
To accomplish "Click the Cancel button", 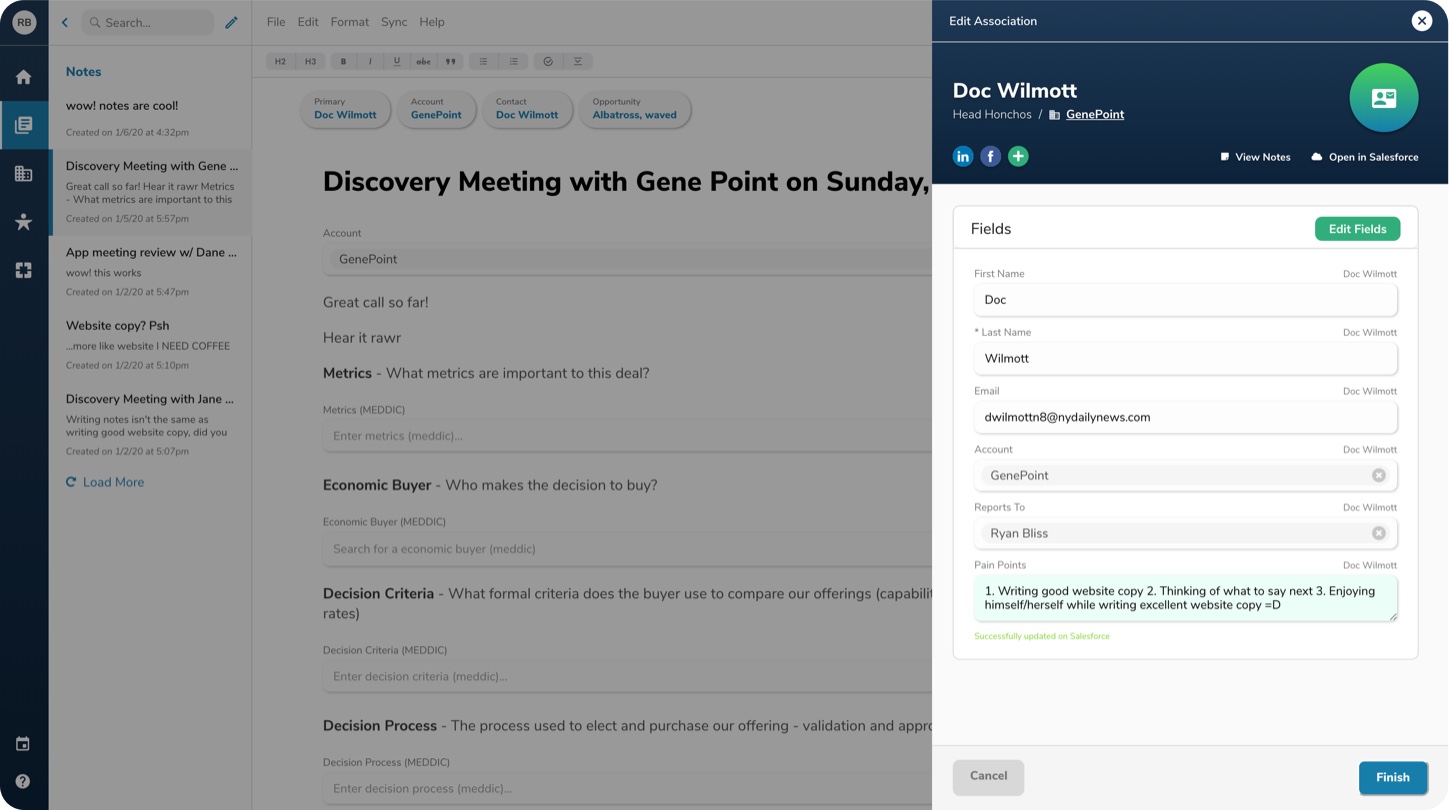I will point(988,776).
